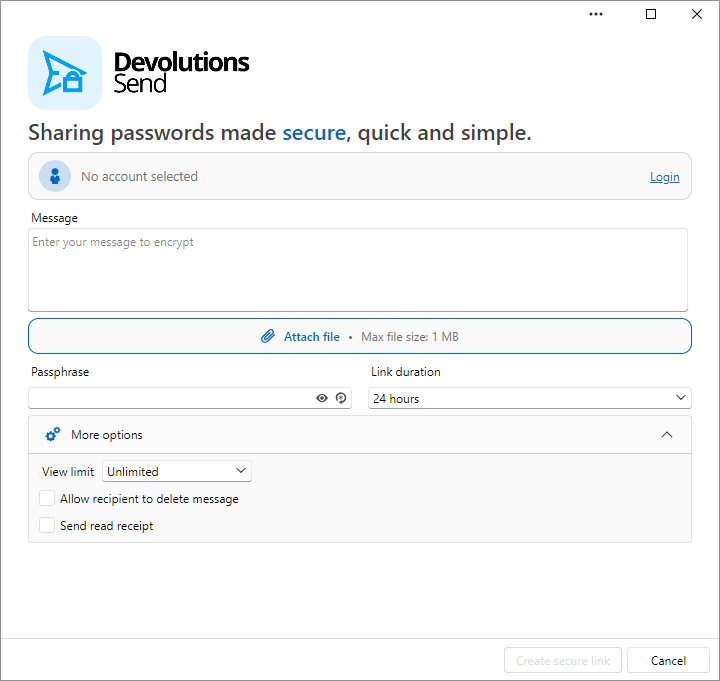Check the Send read receipt box
Screen dimensions: 720x681
coord(47,525)
